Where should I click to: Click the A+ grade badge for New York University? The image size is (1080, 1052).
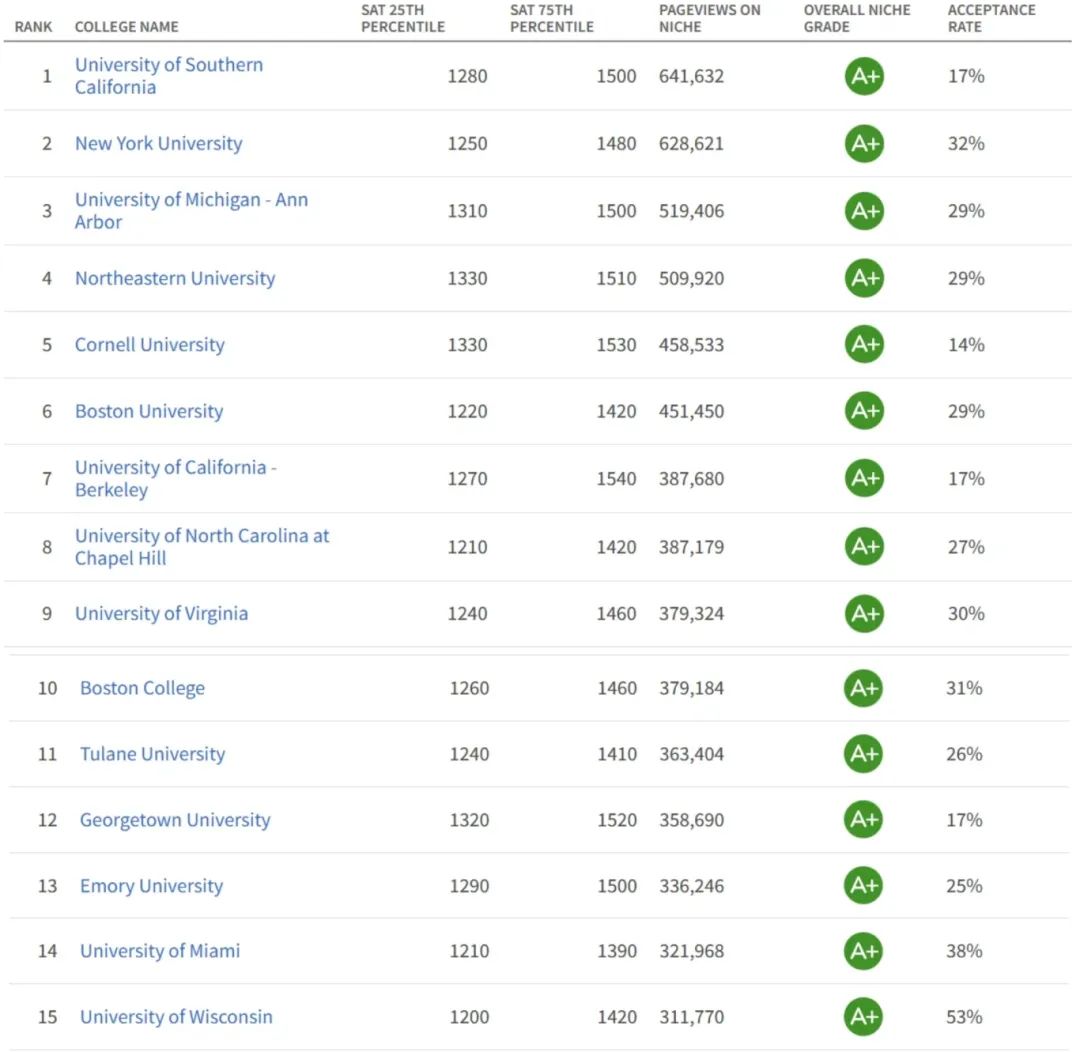(864, 143)
